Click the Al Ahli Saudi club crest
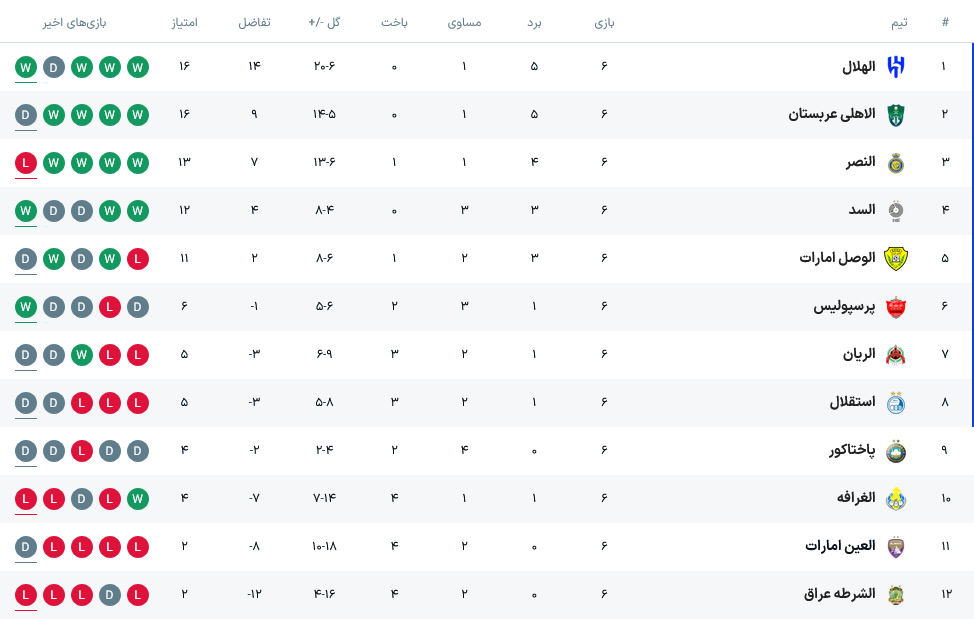 [895, 115]
